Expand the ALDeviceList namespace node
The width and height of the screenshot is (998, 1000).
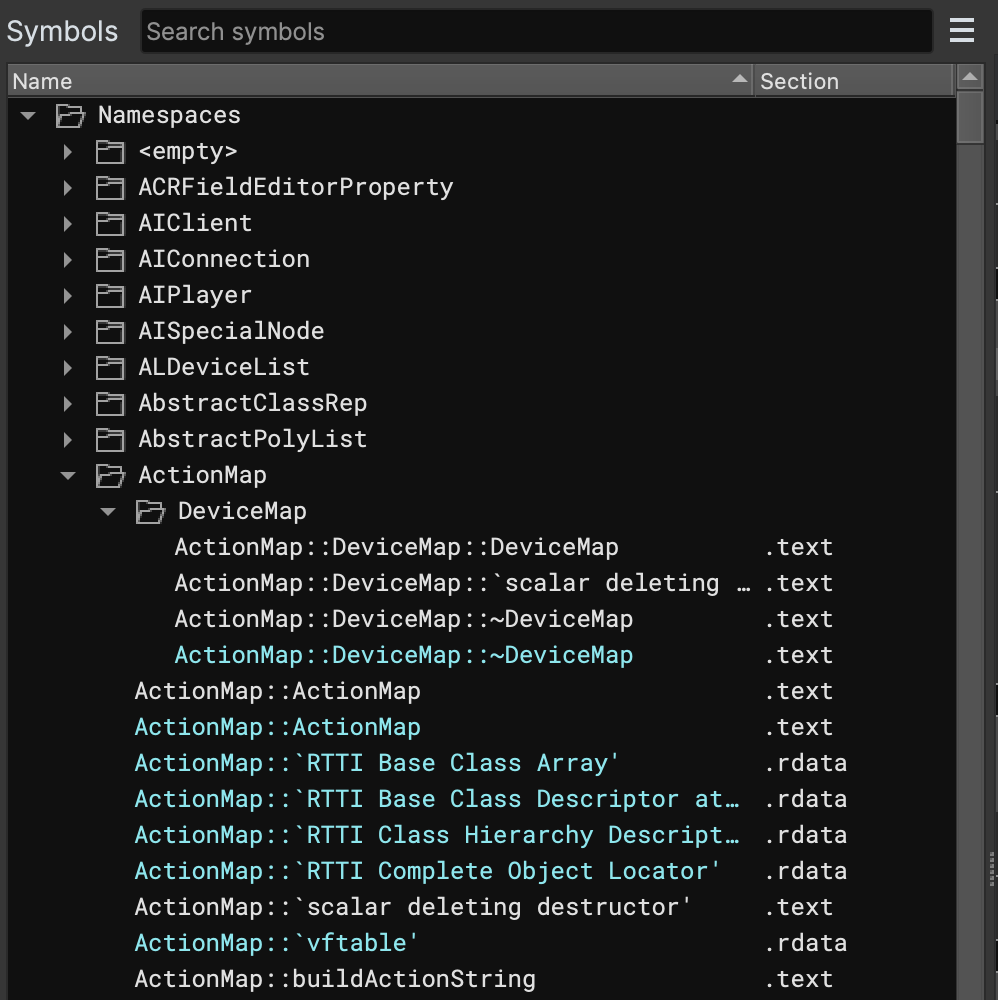[68, 367]
